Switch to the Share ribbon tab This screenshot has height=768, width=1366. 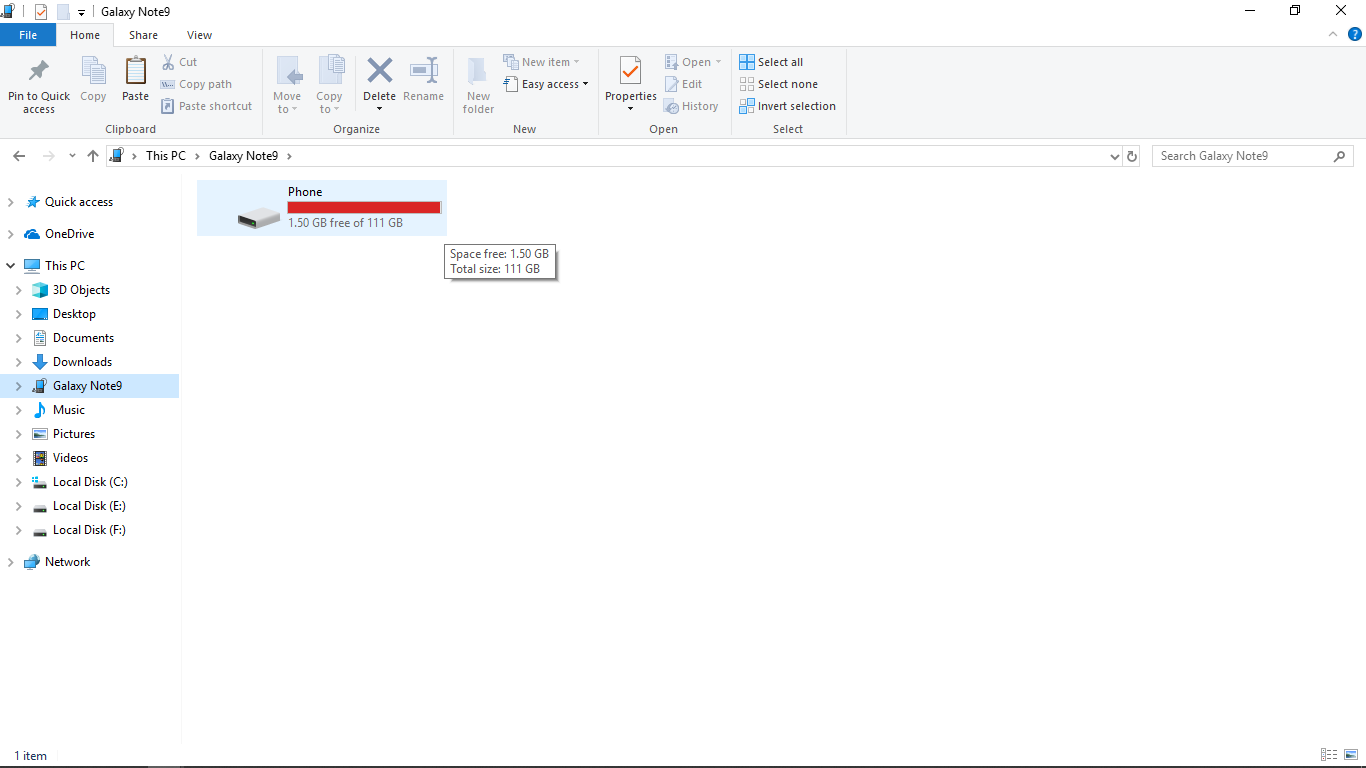[x=143, y=35]
